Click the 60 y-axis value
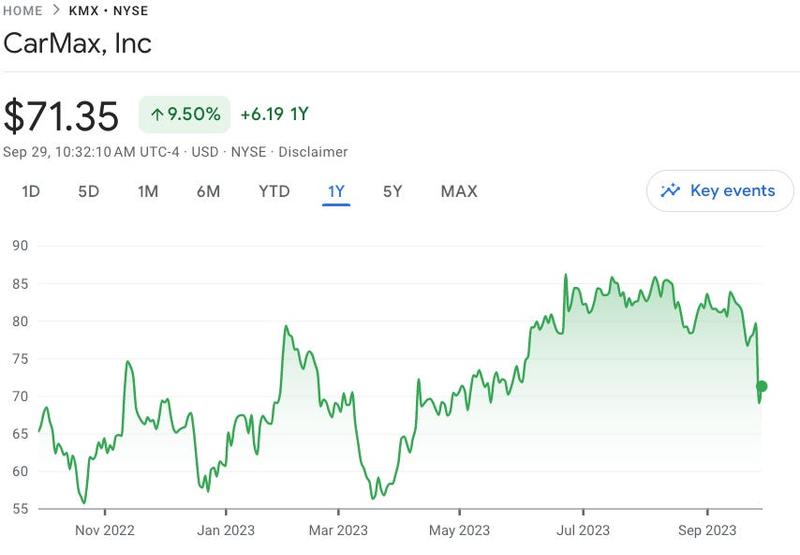Screen dimensions: 800x555 coord(20,471)
